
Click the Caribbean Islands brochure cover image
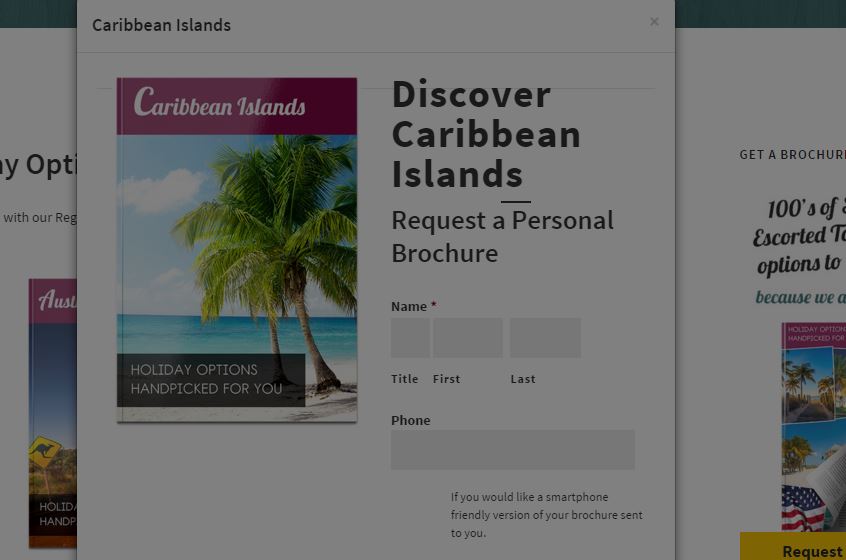237,250
